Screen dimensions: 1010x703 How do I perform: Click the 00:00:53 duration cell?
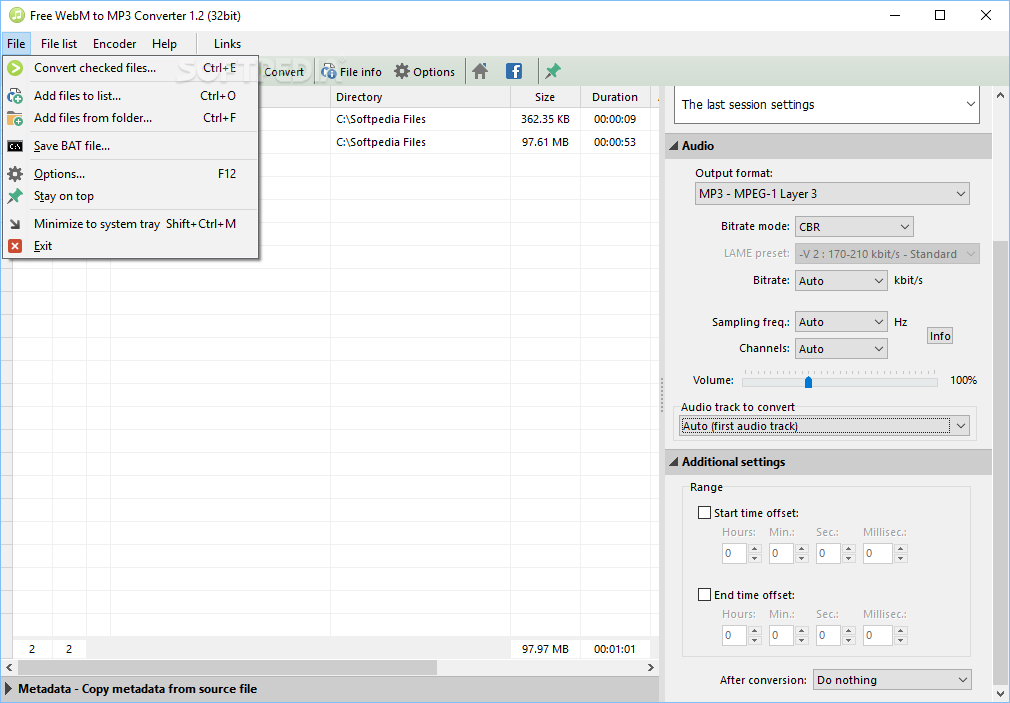(x=615, y=142)
